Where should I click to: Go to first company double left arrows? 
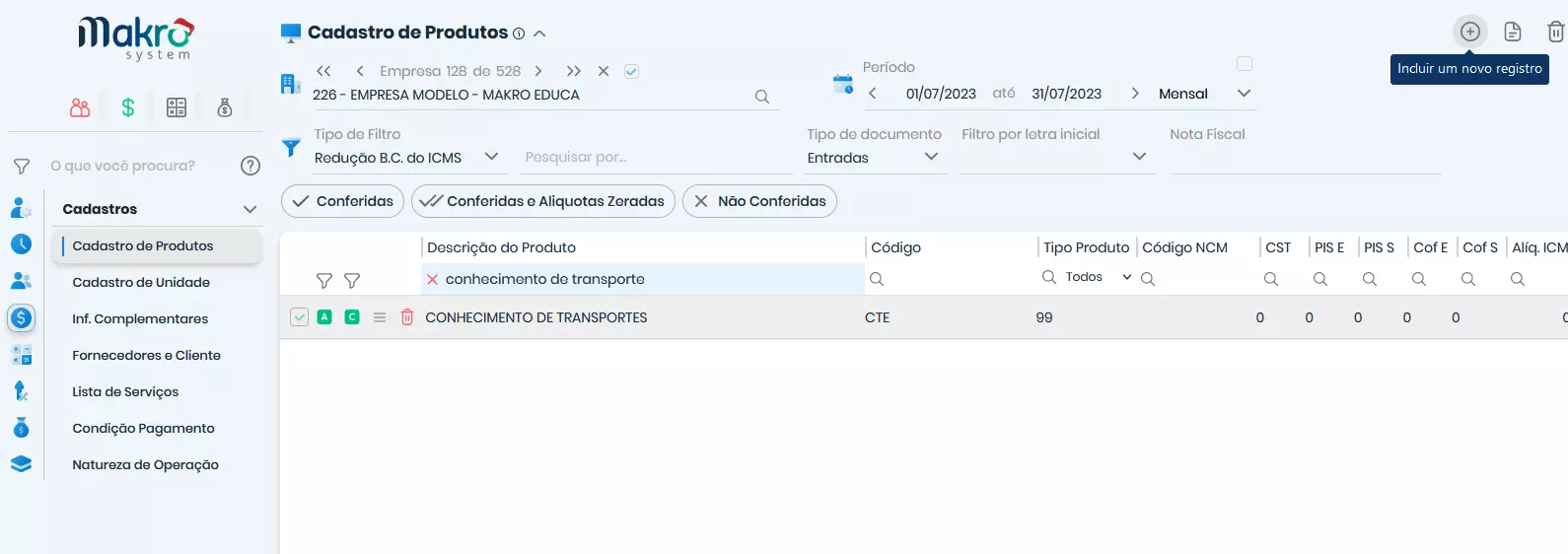point(323,71)
